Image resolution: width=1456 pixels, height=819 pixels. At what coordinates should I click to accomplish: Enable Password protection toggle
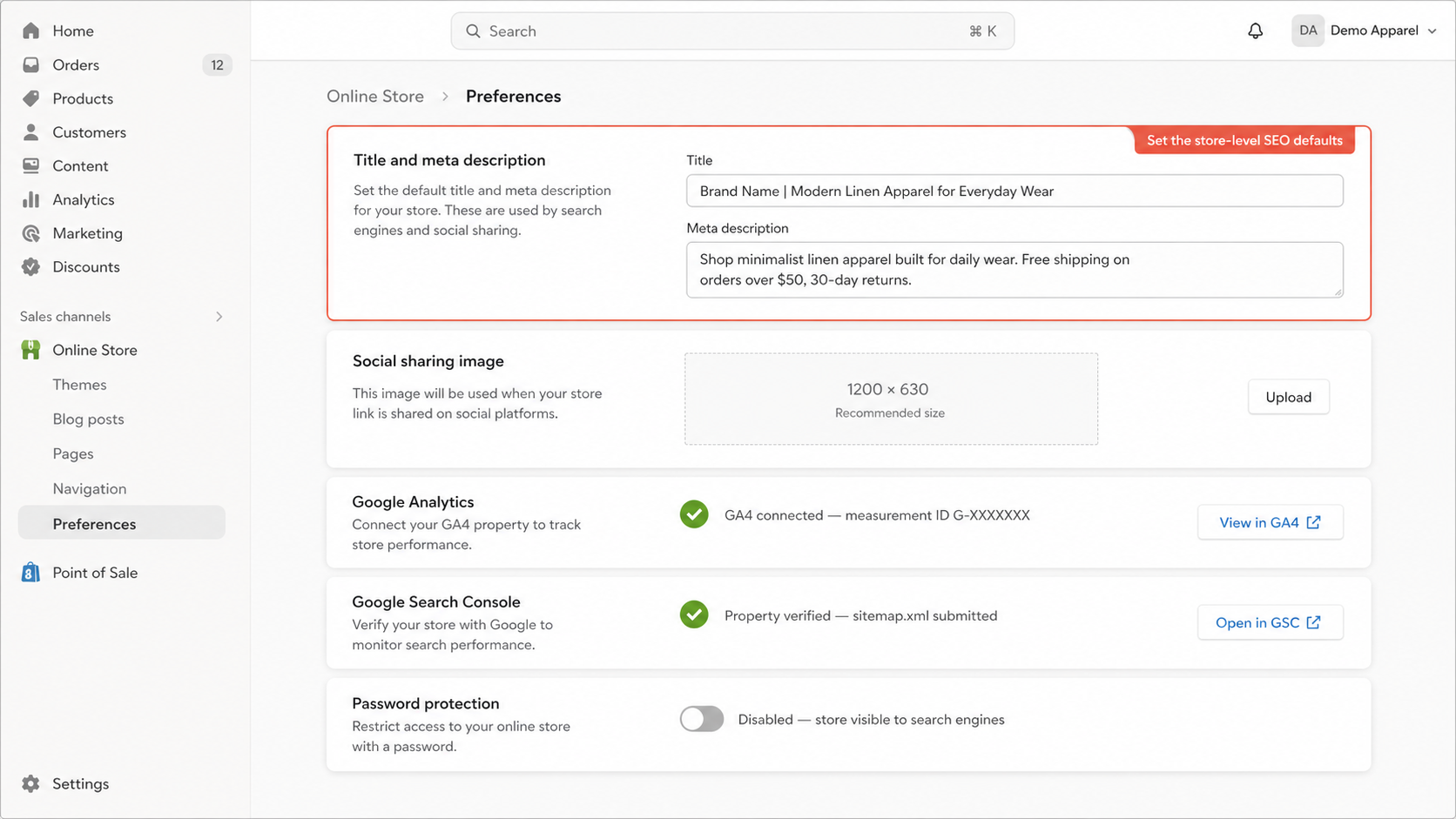point(701,719)
